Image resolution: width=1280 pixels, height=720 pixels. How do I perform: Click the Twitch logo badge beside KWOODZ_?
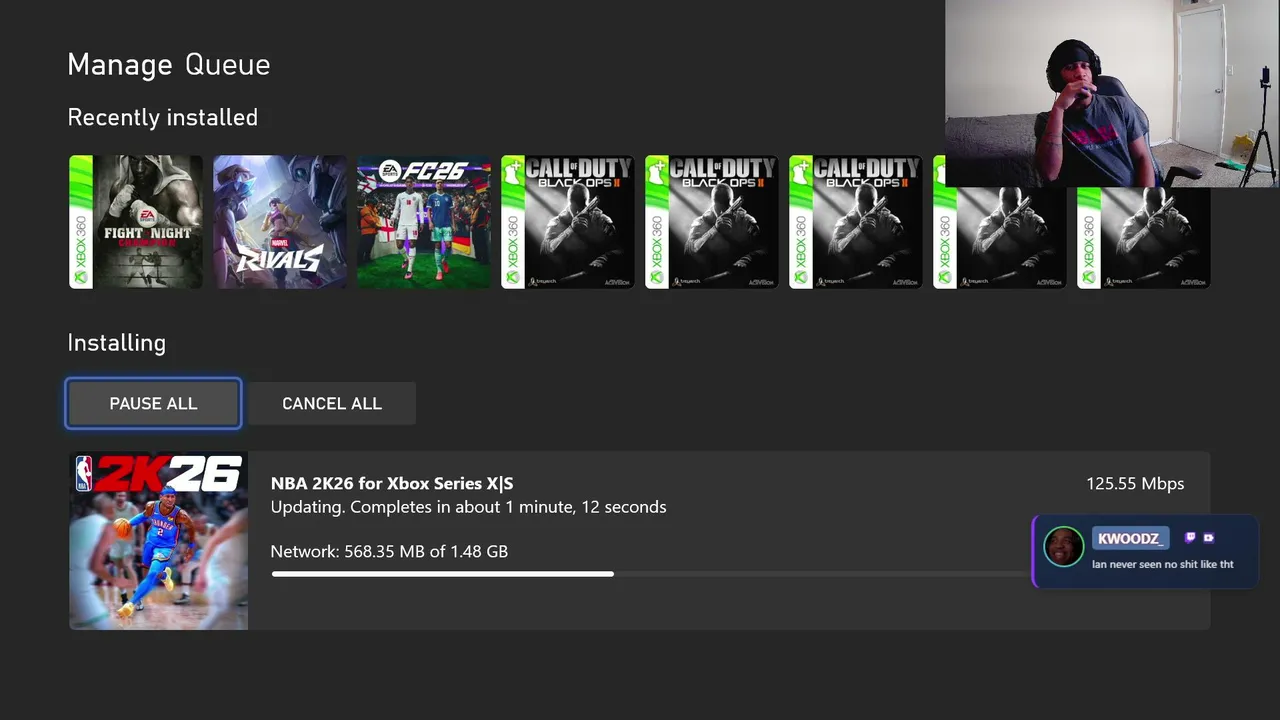1190,538
